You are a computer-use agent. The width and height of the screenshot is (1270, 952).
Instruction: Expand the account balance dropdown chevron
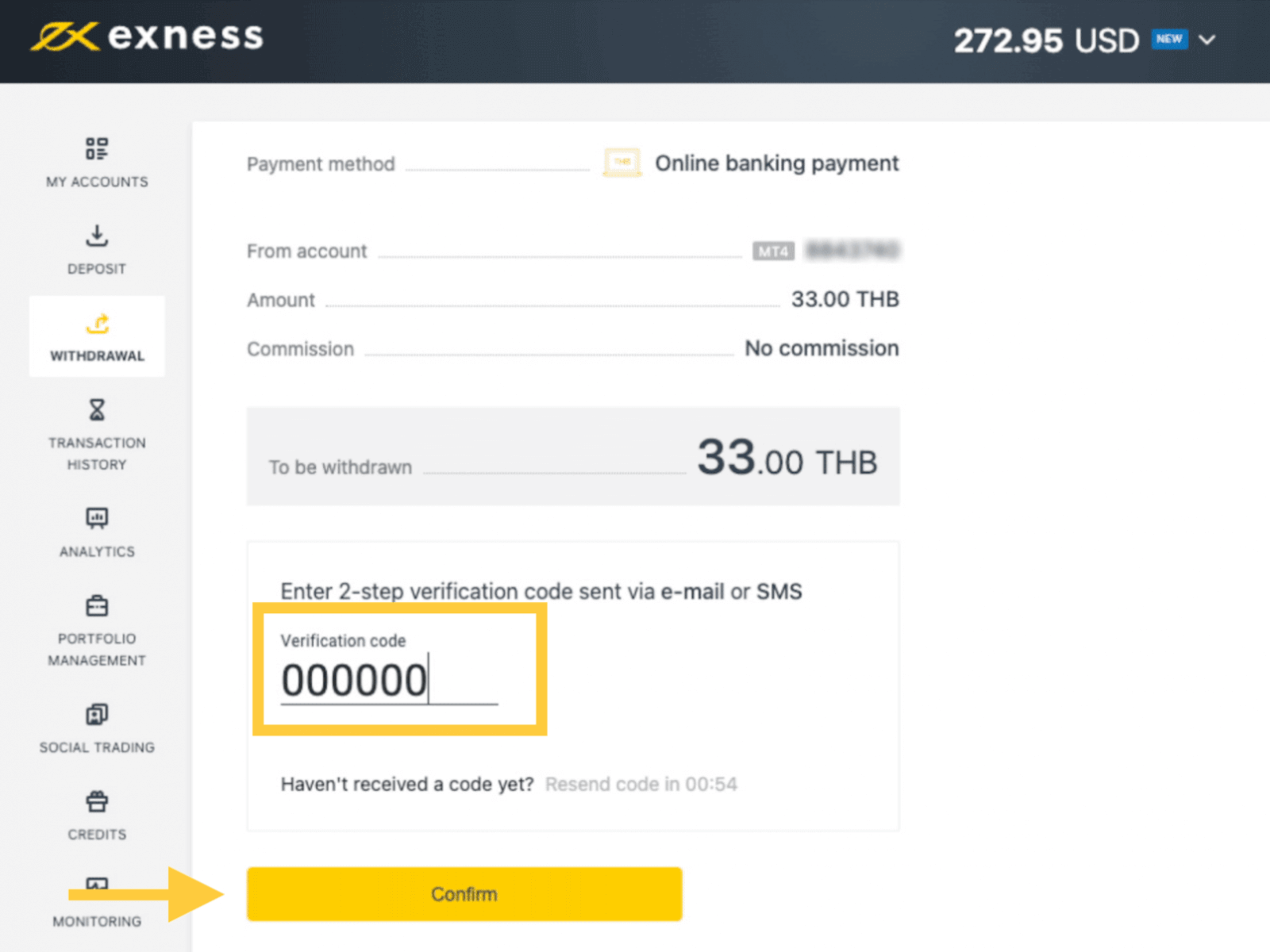click(1207, 40)
